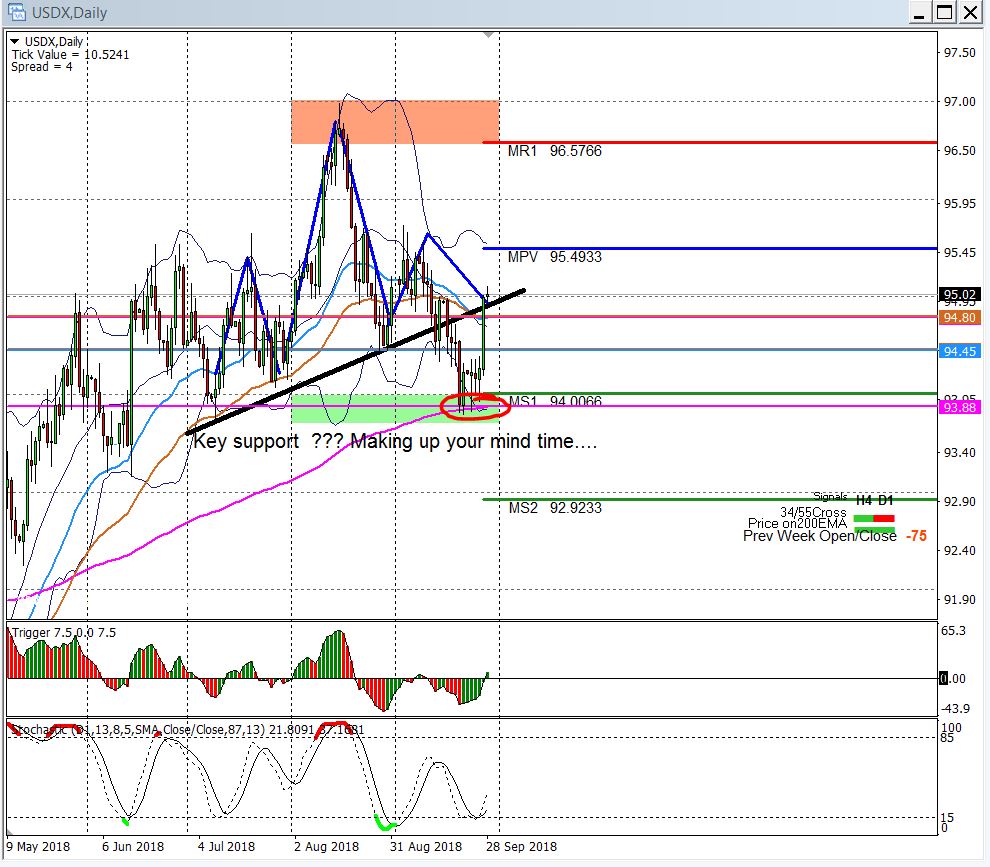Click the green oversold arc on Stochastic
This screenshot has height=867, width=990.
point(384,823)
